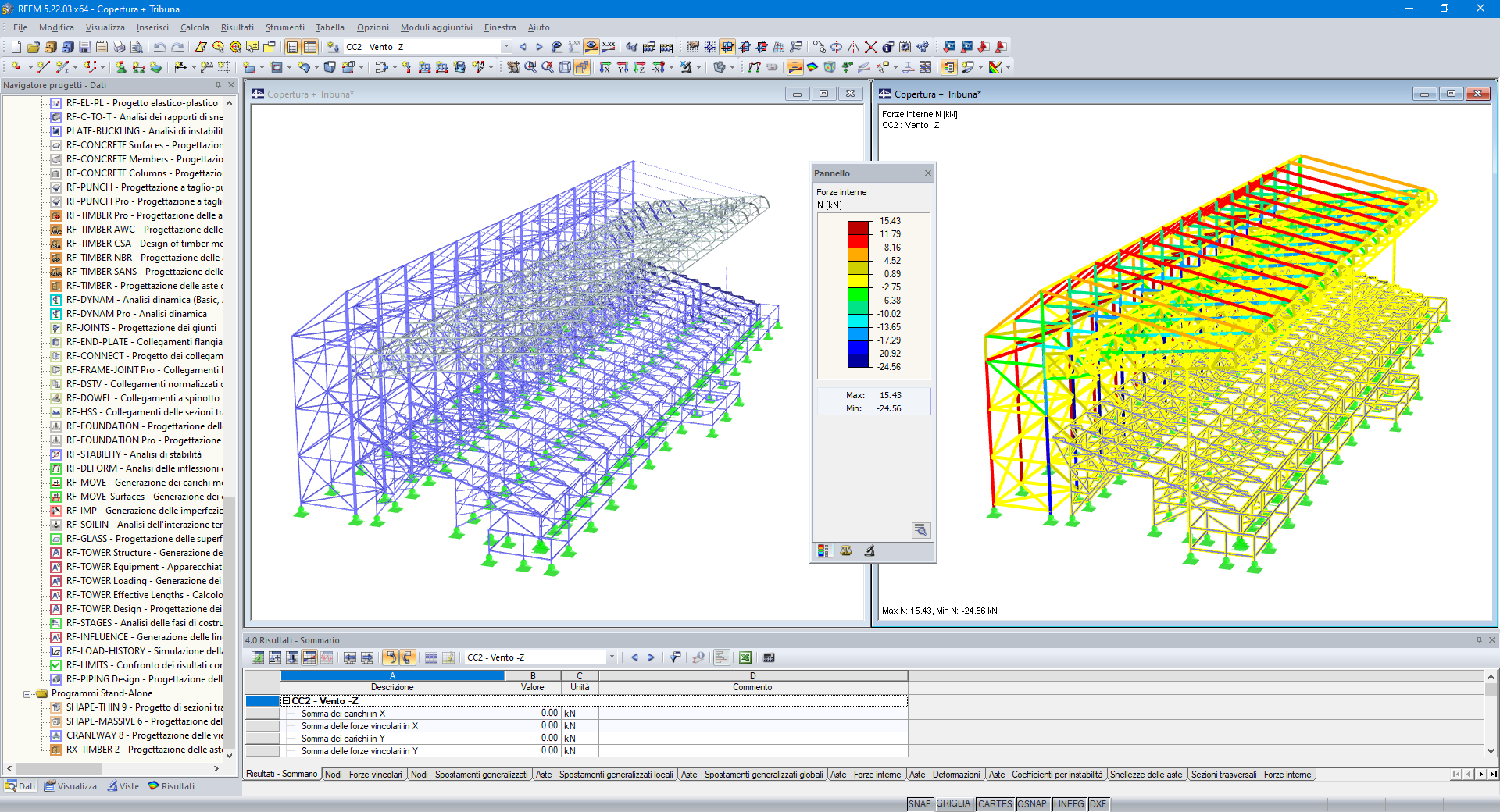The height and width of the screenshot is (812, 1500).
Task: Create a new model with the blank page icon
Action: pyautogui.click(x=16, y=47)
